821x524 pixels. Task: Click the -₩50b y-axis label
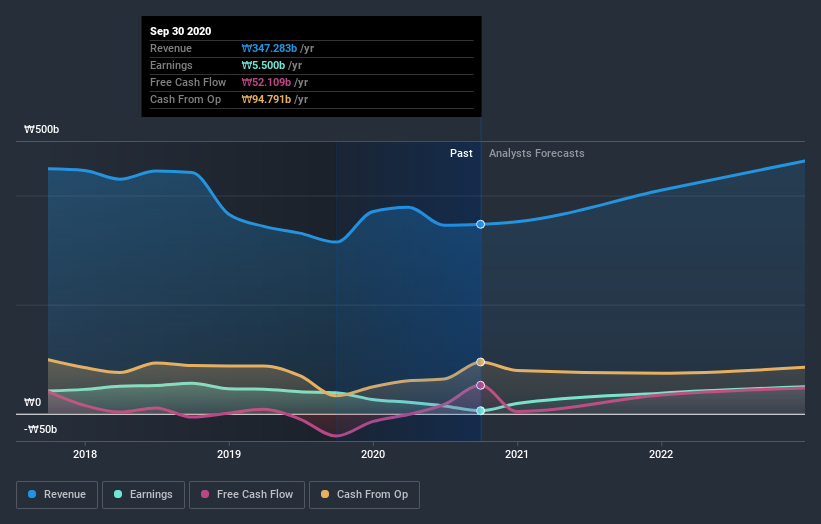[x=40, y=430]
